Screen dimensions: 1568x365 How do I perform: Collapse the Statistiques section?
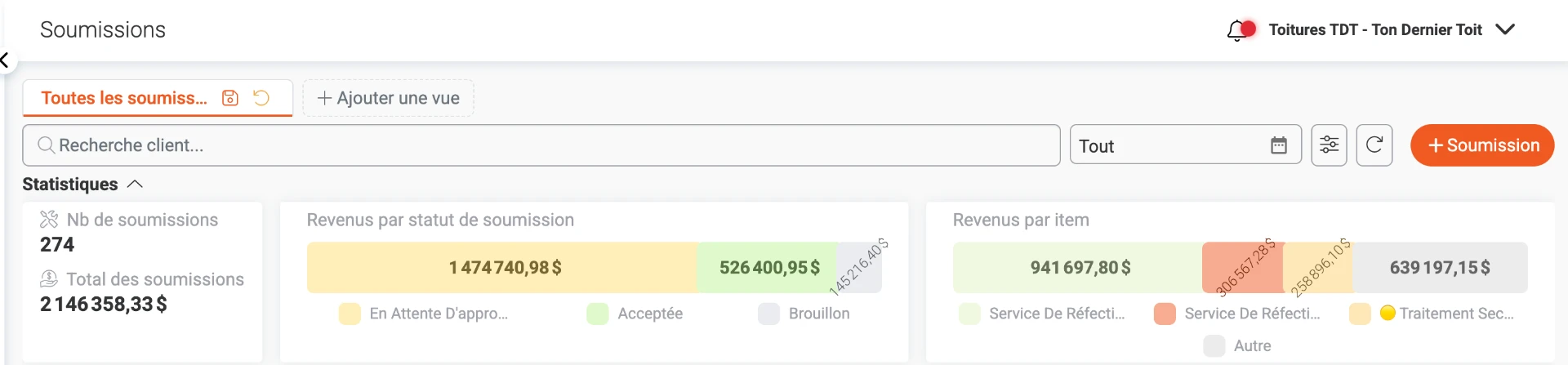(x=136, y=185)
